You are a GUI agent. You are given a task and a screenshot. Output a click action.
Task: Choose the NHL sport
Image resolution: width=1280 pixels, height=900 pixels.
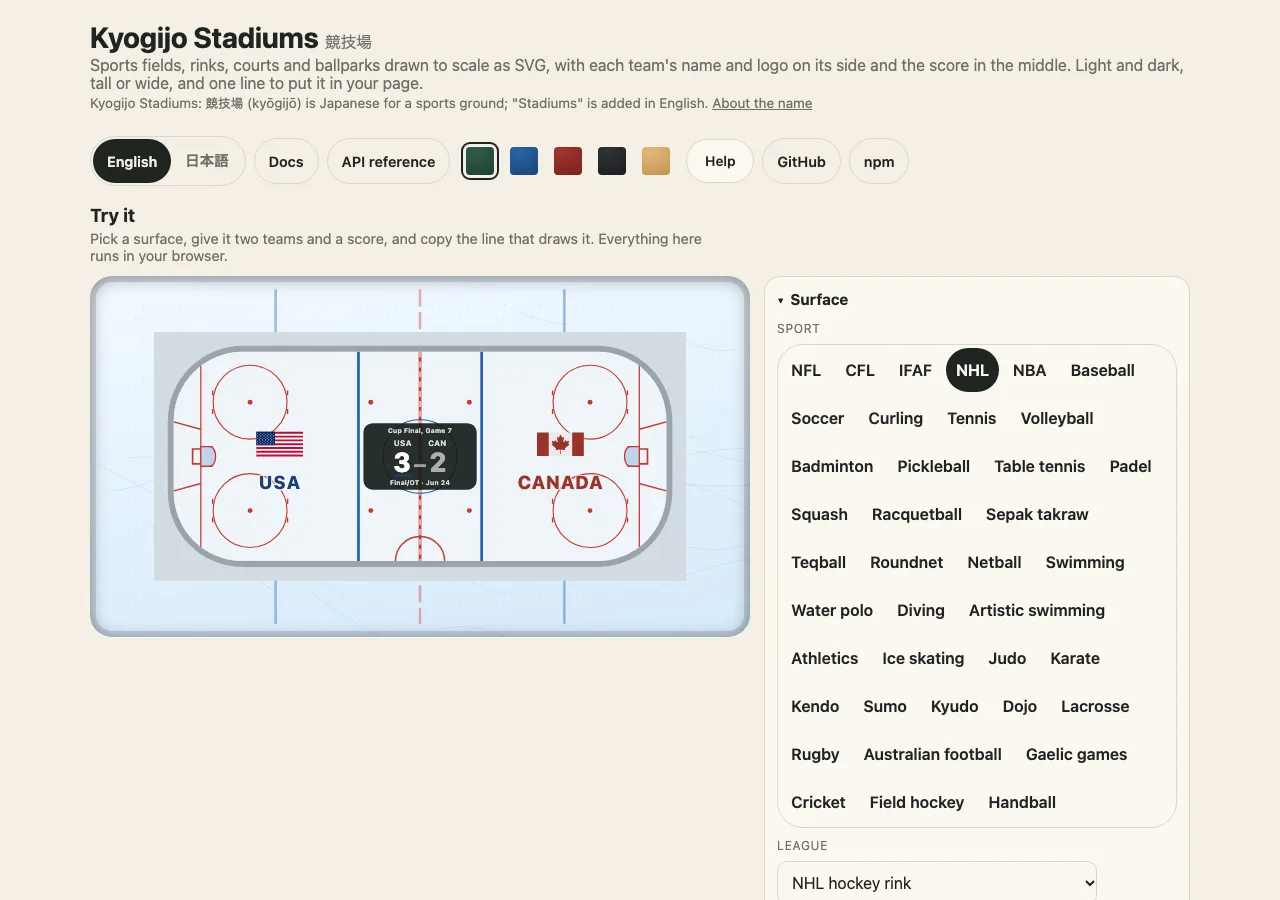coord(972,370)
